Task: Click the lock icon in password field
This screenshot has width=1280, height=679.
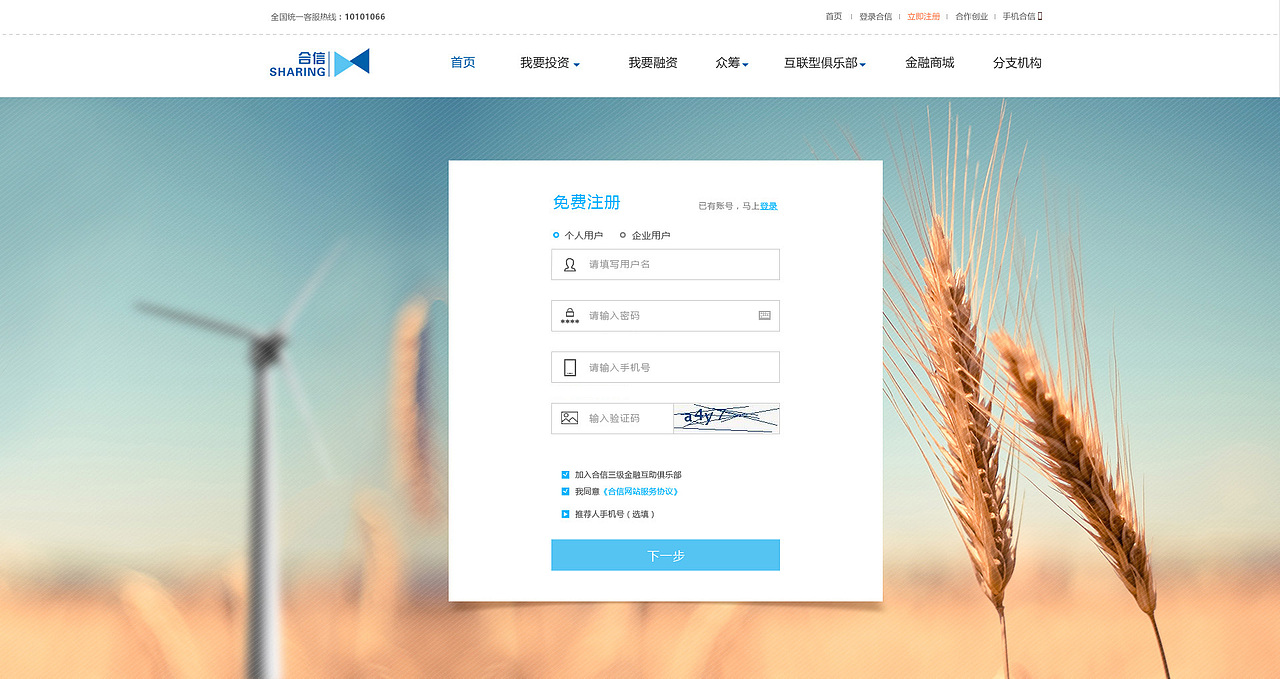Action: click(570, 315)
